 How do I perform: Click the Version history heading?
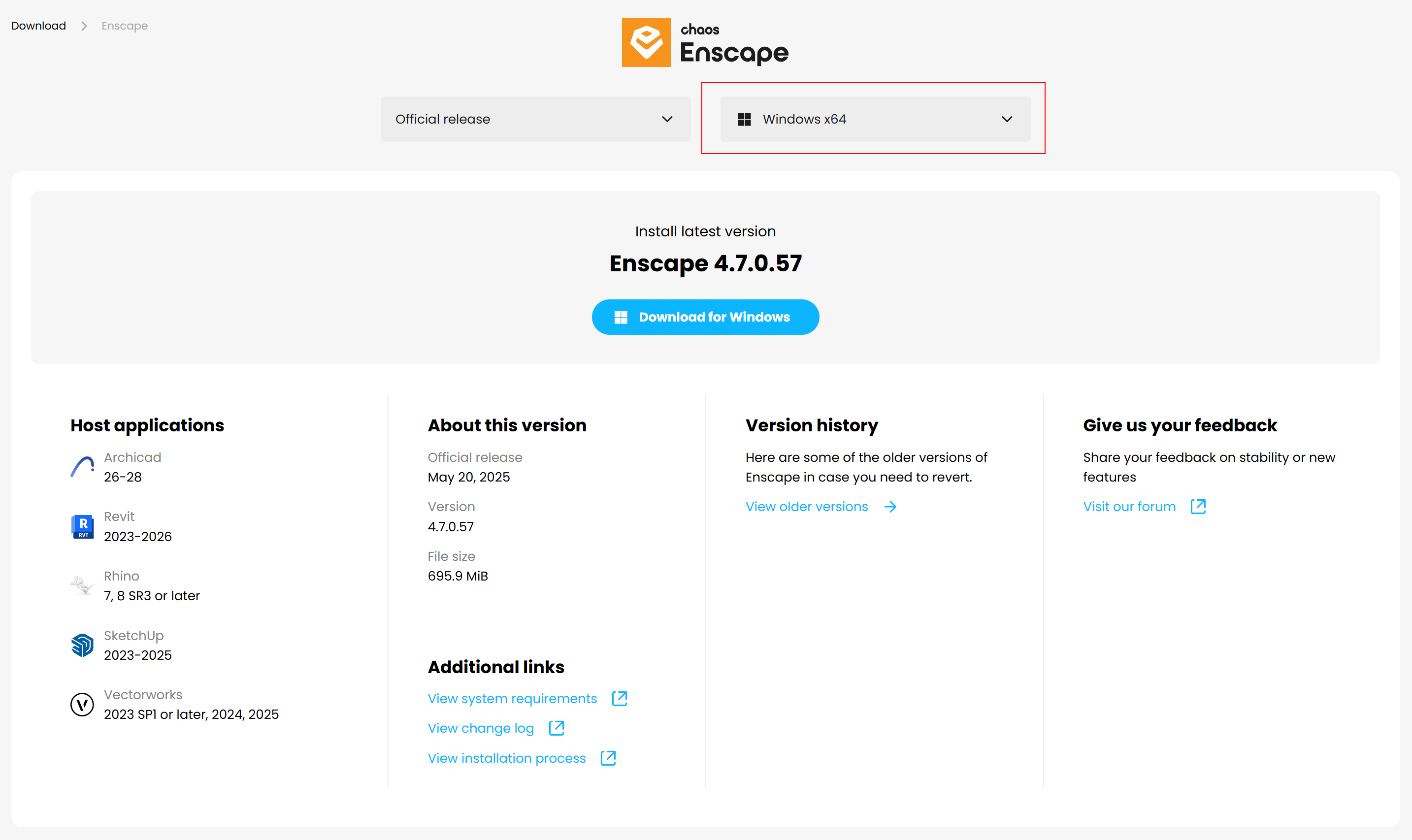[812, 425]
